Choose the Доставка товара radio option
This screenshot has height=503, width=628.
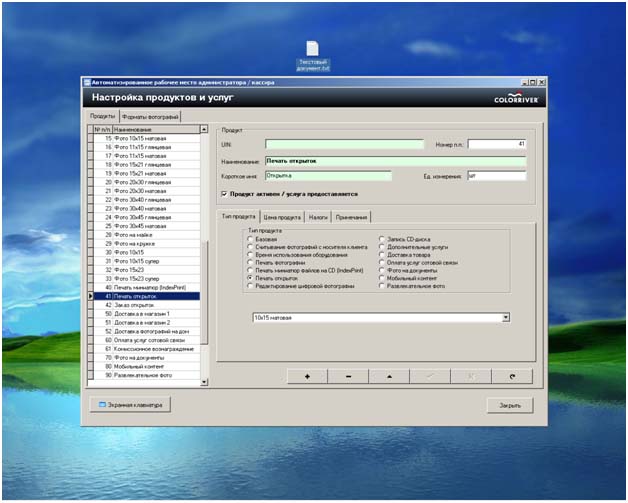click(382, 255)
